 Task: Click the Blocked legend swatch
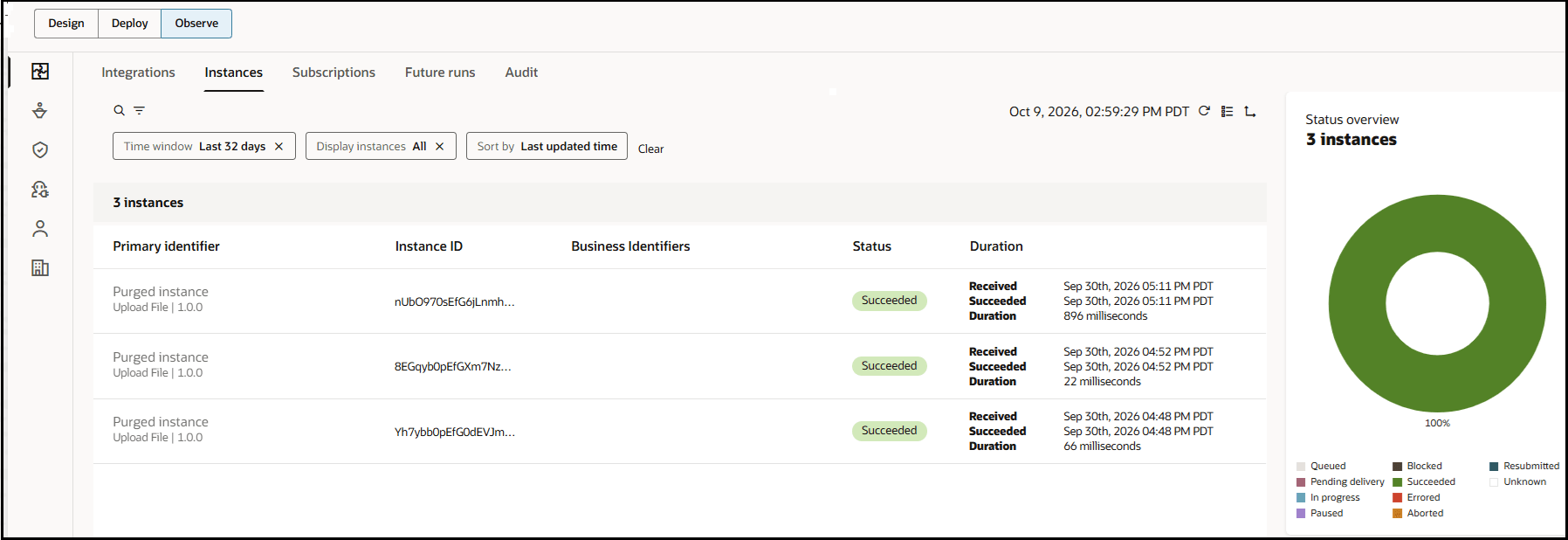click(1397, 467)
